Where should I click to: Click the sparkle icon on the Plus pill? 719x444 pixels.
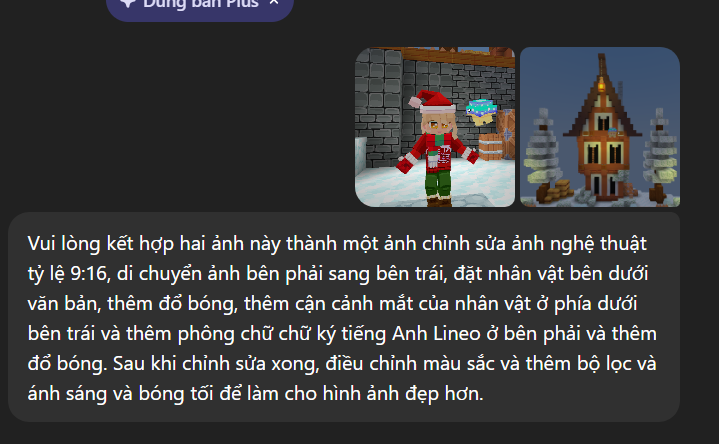(127, 3)
